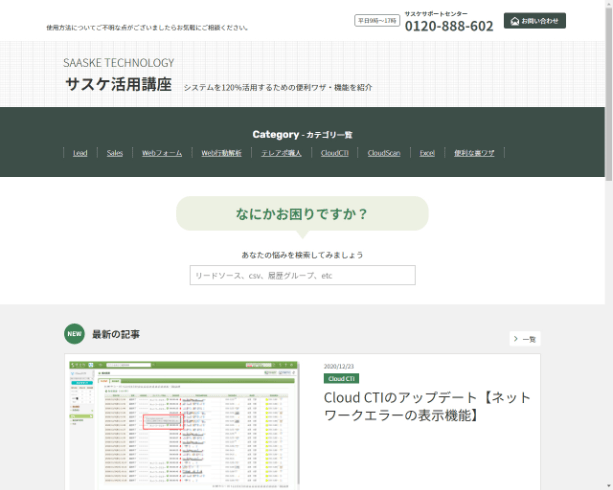
Task: Open the CloudScan category link
Action: point(384,153)
